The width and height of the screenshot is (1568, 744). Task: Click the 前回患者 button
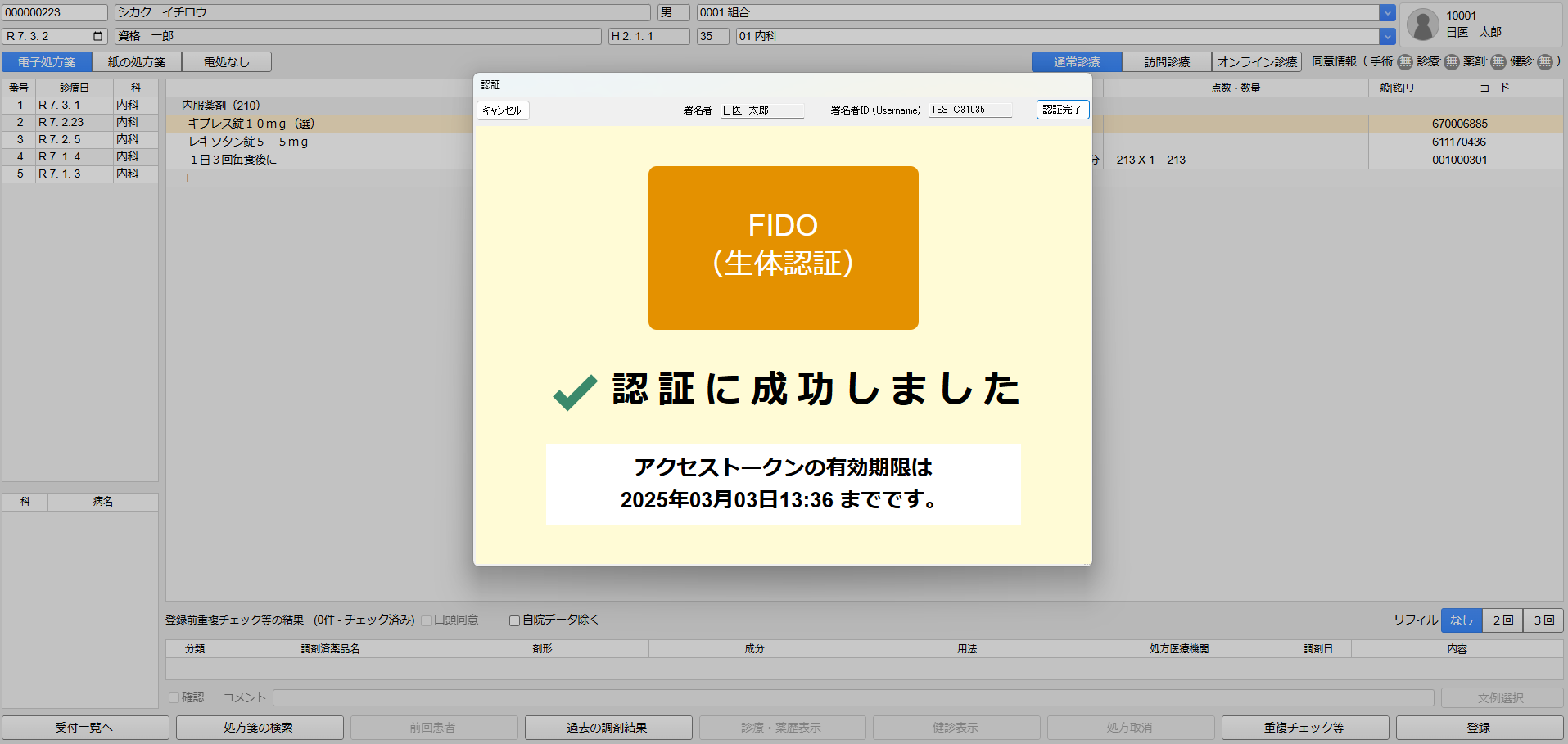(434, 728)
